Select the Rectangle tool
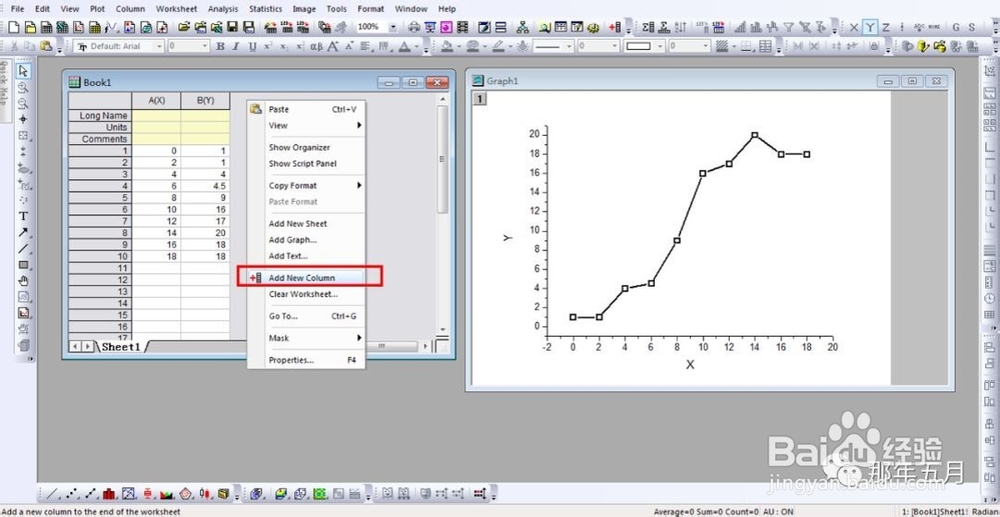Image resolution: width=1000 pixels, height=517 pixels. pyautogui.click(x=24, y=265)
